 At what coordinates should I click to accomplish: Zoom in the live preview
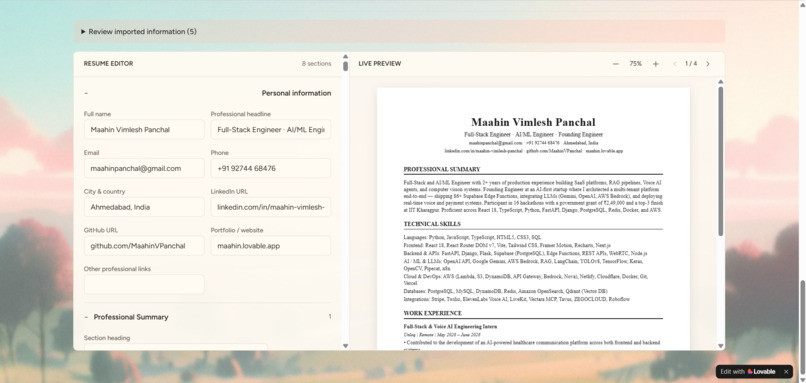[655, 64]
